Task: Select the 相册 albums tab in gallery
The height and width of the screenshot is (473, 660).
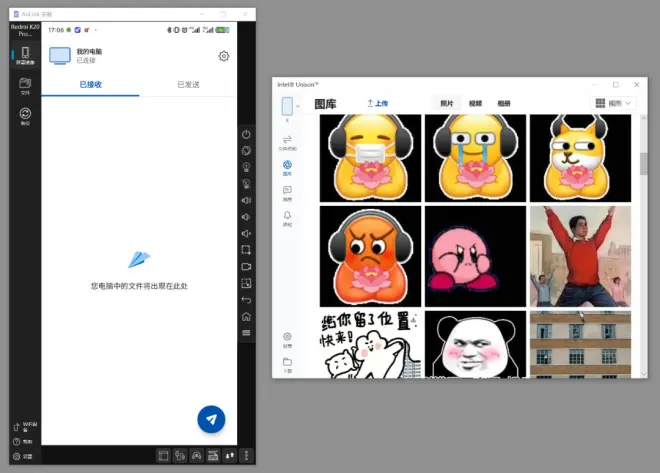Action: tap(504, 104)
